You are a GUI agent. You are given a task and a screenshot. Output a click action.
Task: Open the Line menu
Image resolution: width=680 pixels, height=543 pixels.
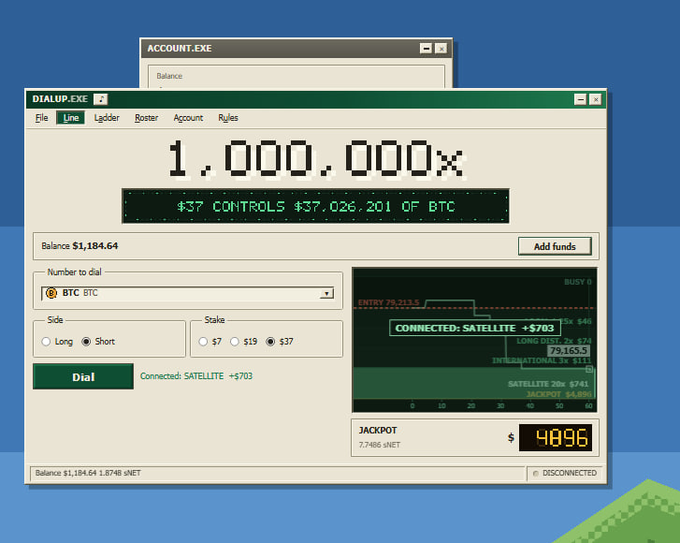click(x=71, y=118)
